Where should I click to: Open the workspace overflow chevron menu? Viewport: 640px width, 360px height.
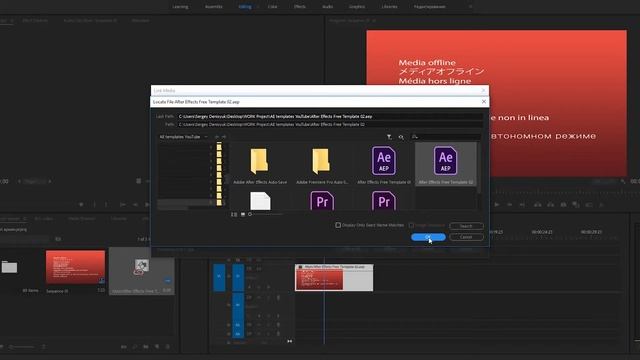470,7
